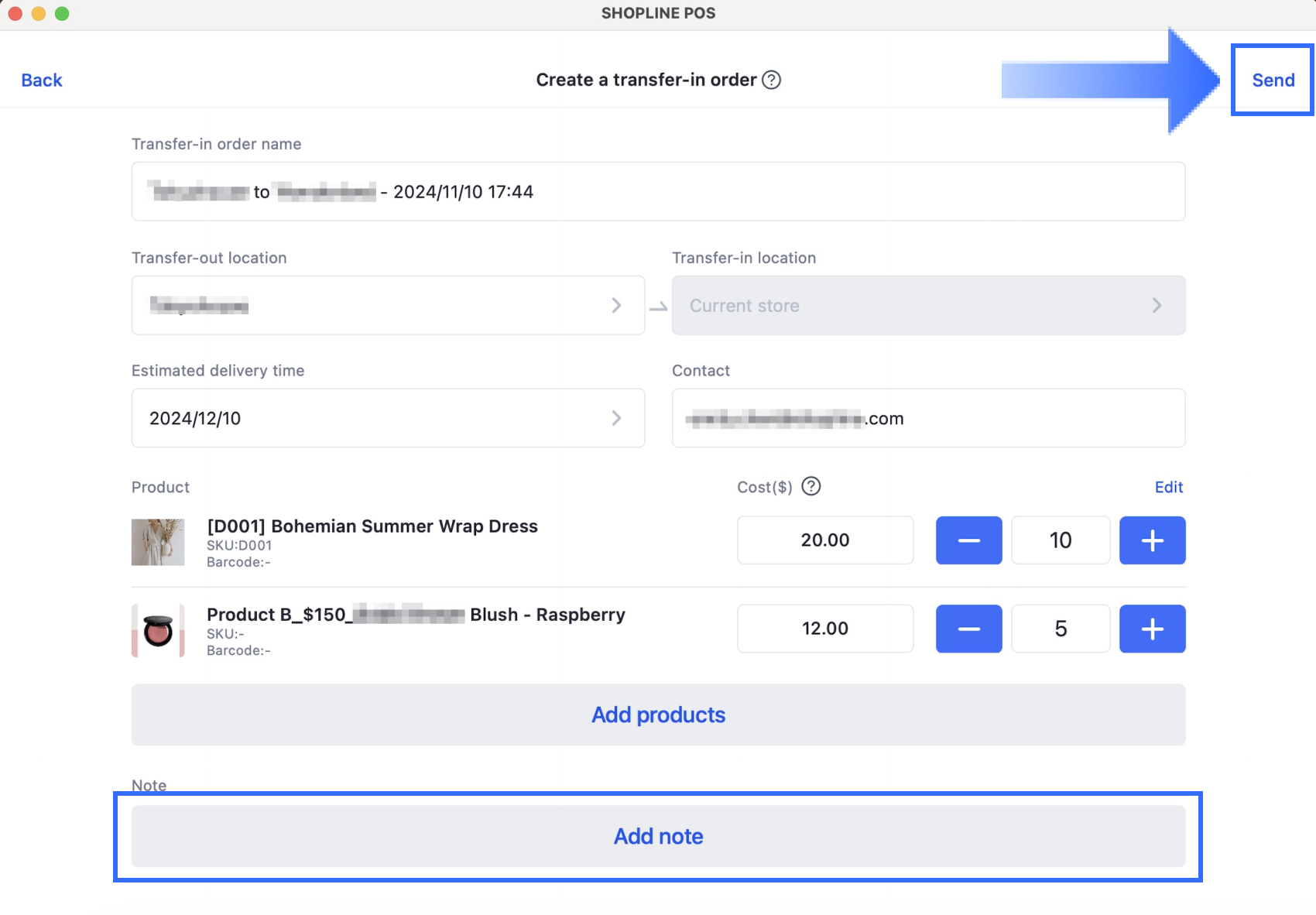Click the Add products button
Viewport: 1316px width, 915px height.
click(658, 715)
